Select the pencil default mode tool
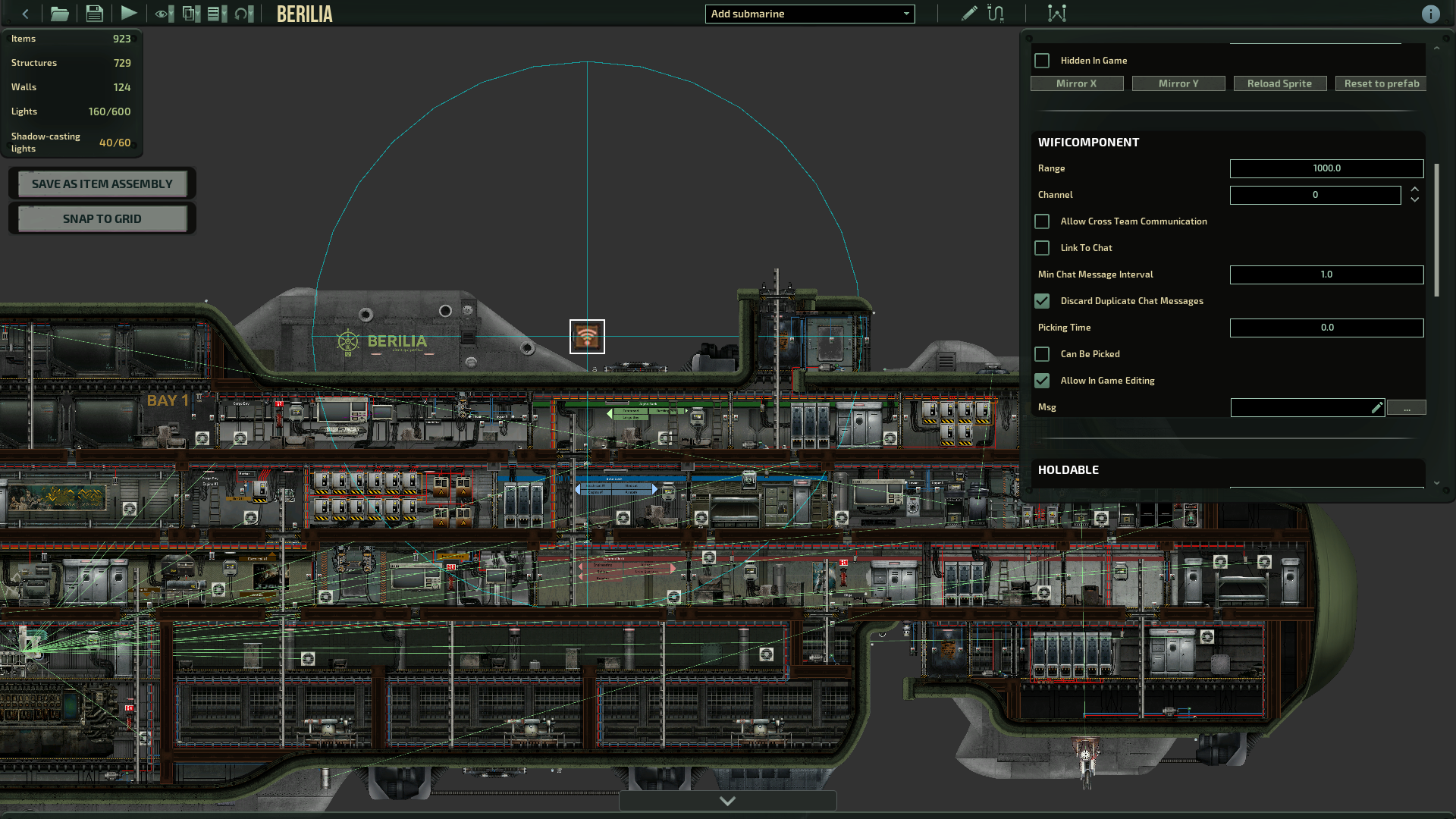The width and height of the screenshot is (1456, 819). pyautogui.click(x=968, y=14)
